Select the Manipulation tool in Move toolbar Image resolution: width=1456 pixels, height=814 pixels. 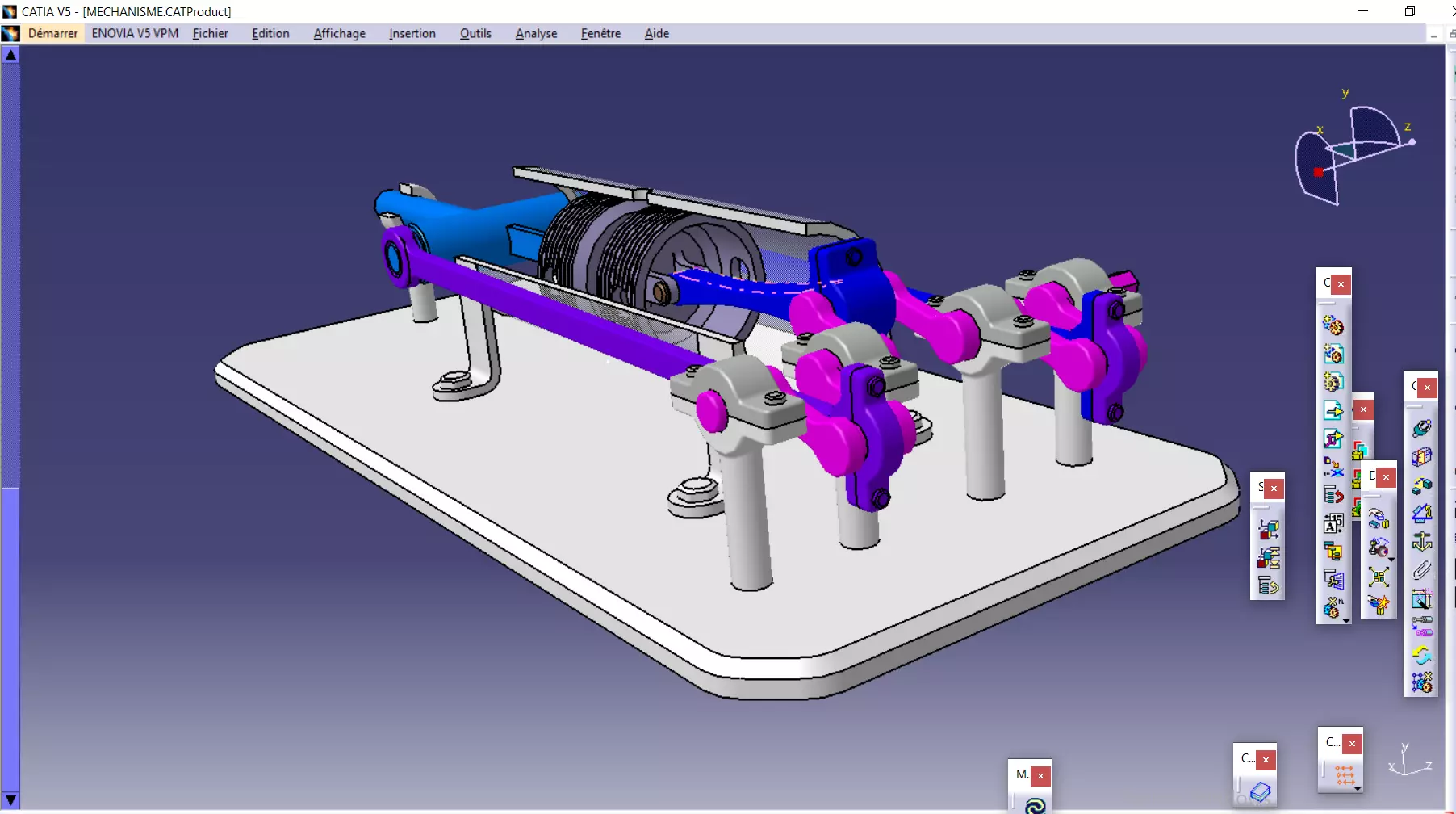click(x=1379, y=519)
